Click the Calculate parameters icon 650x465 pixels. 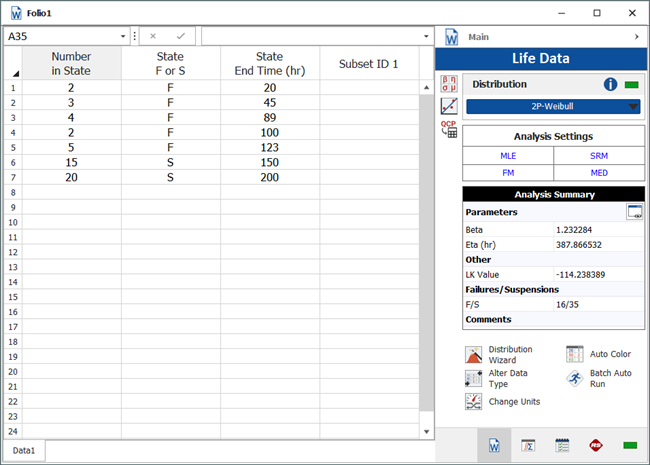coord(449,83)
